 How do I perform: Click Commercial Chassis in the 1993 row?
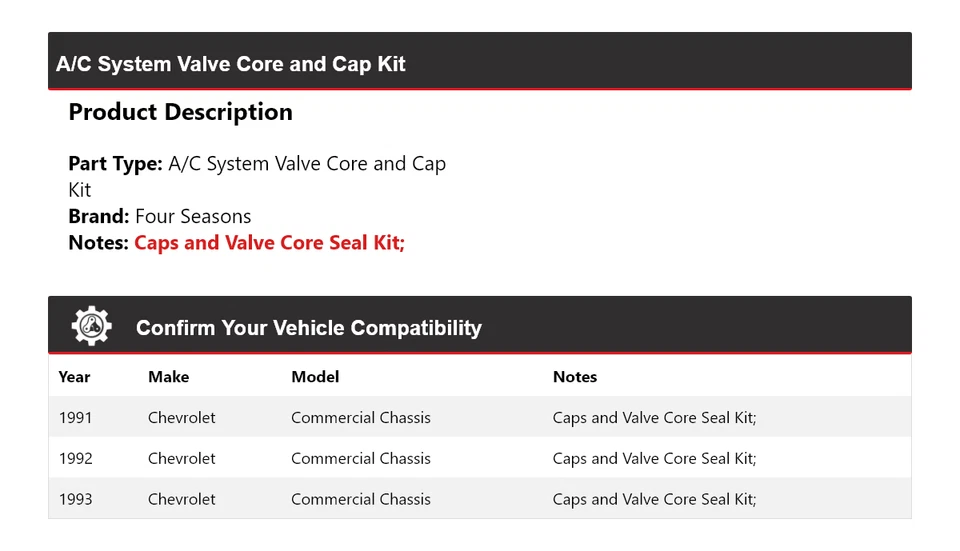360,499
